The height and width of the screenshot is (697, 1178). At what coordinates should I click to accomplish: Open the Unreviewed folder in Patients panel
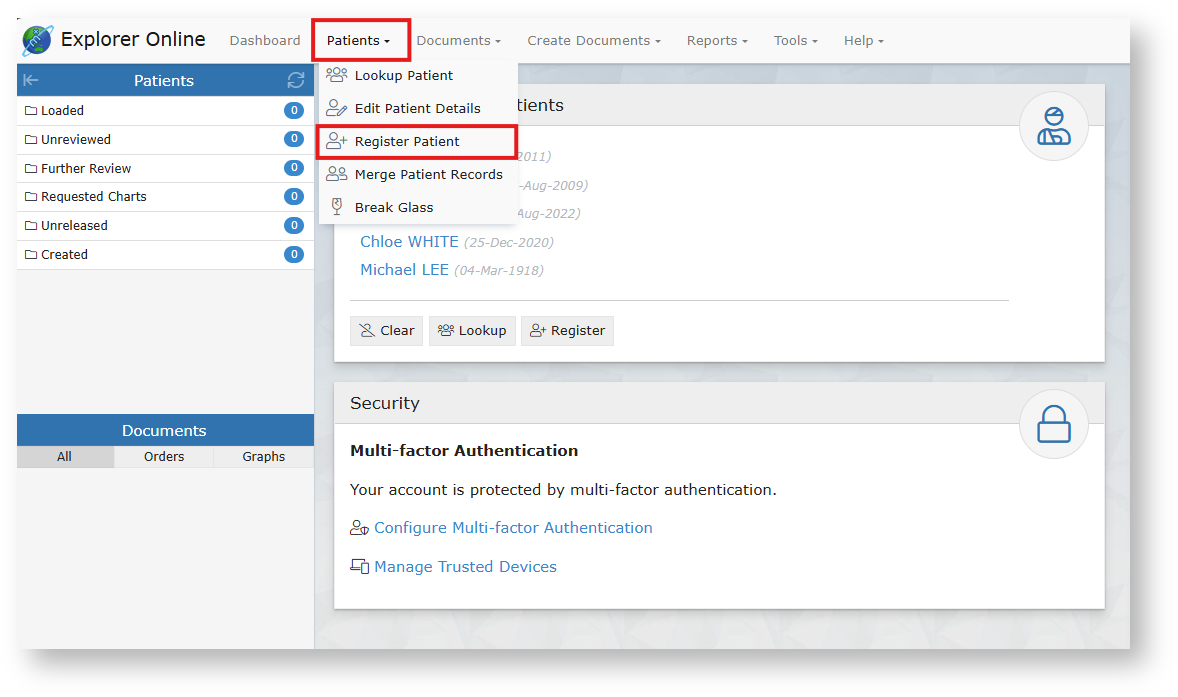pyautogui.click(x=76, y=140)
